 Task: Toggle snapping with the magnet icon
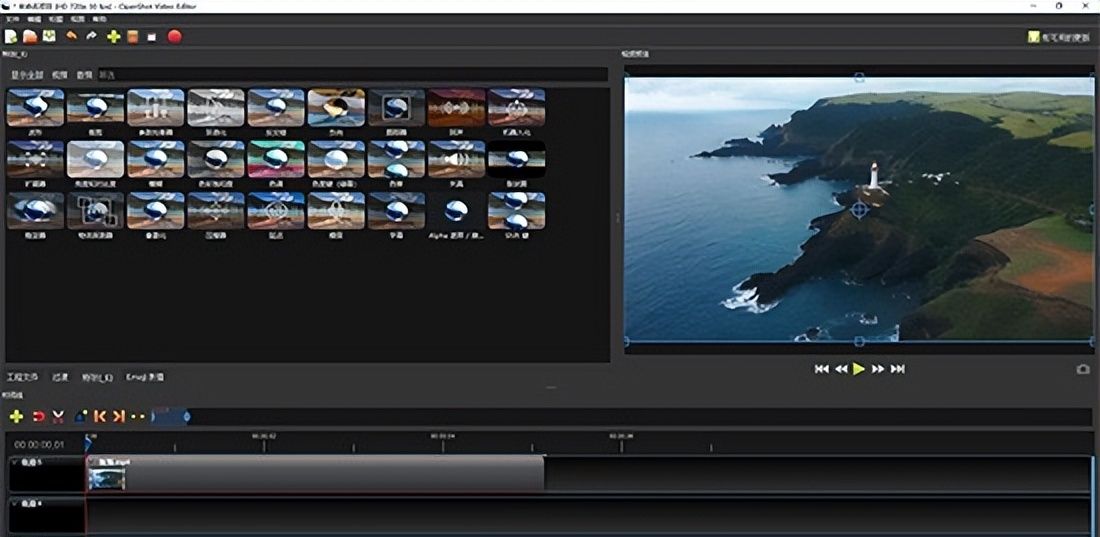click(x=39, y=416)
